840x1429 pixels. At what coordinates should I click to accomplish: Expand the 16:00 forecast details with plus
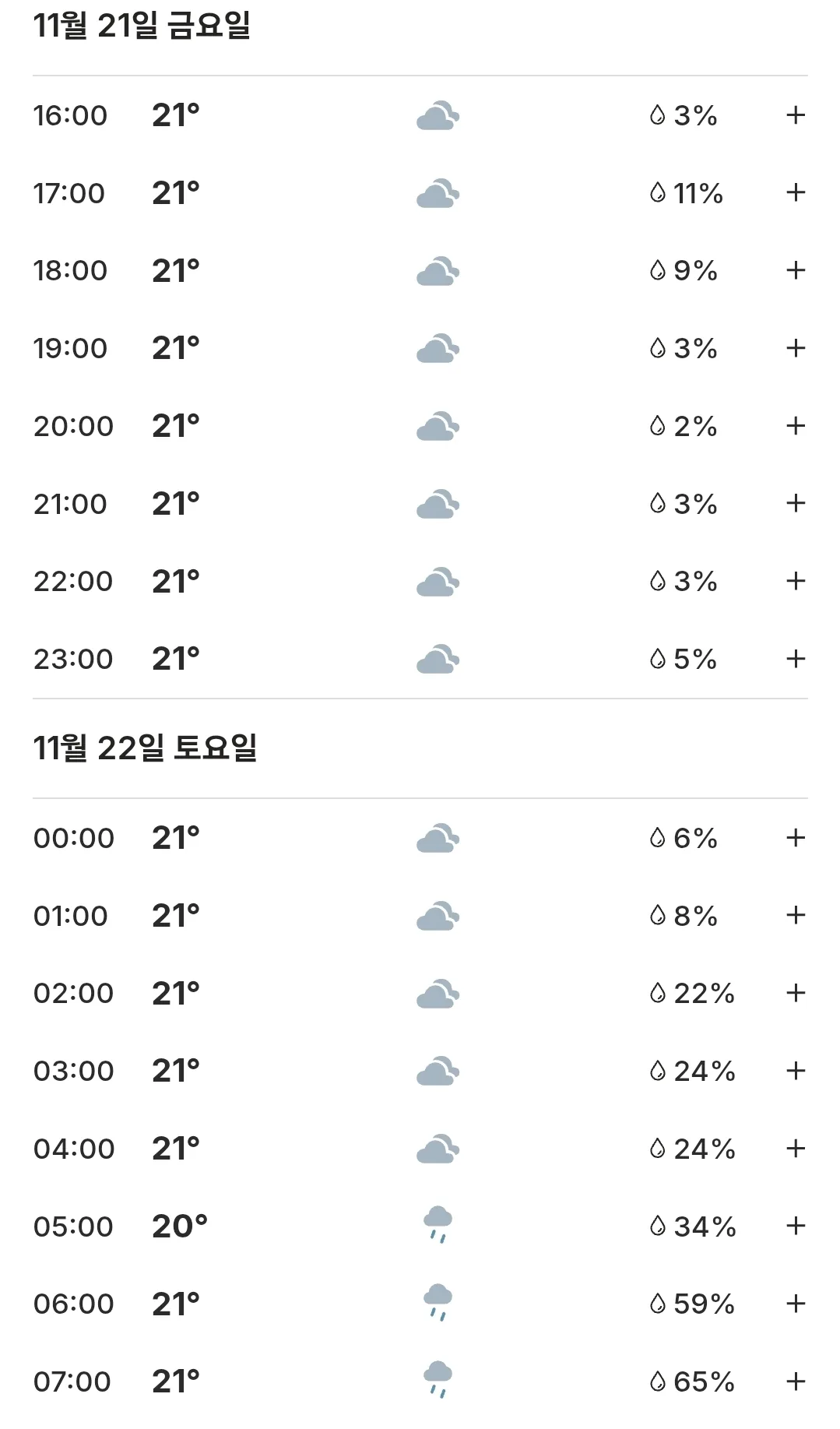(x=795, y=115)
